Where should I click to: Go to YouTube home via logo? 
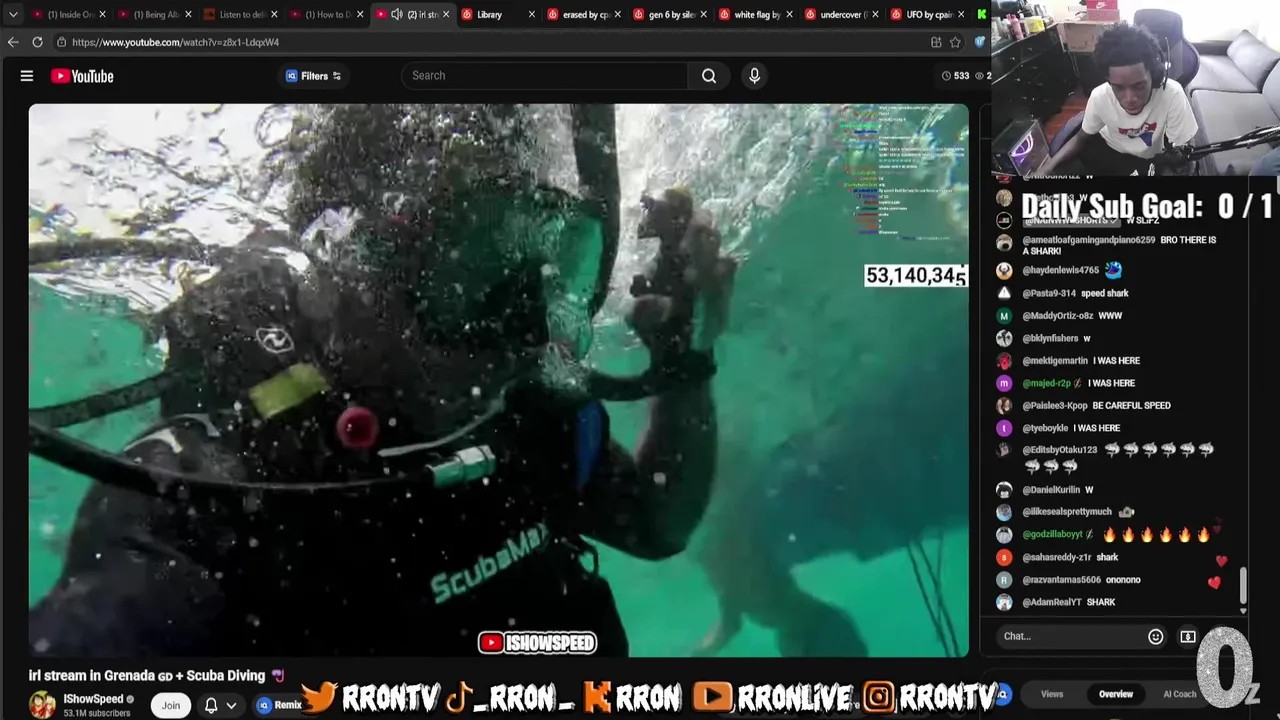(82, 76)
